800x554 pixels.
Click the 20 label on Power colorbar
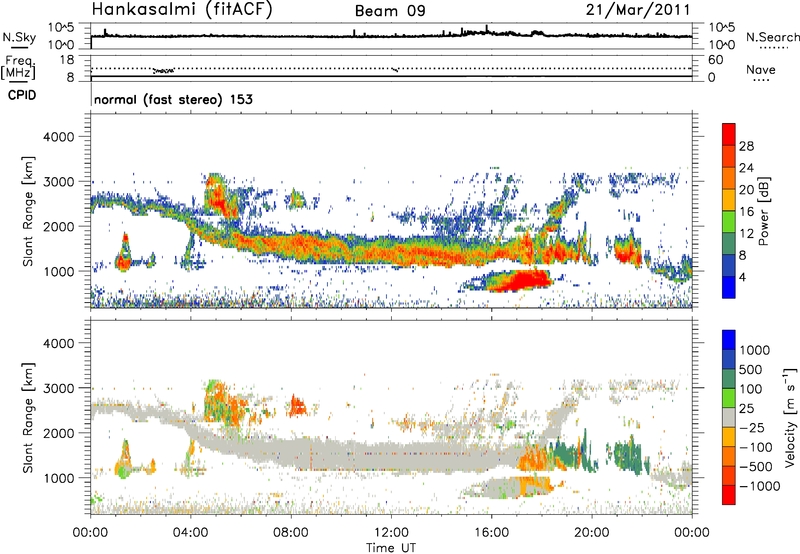[x=746, y=190]
